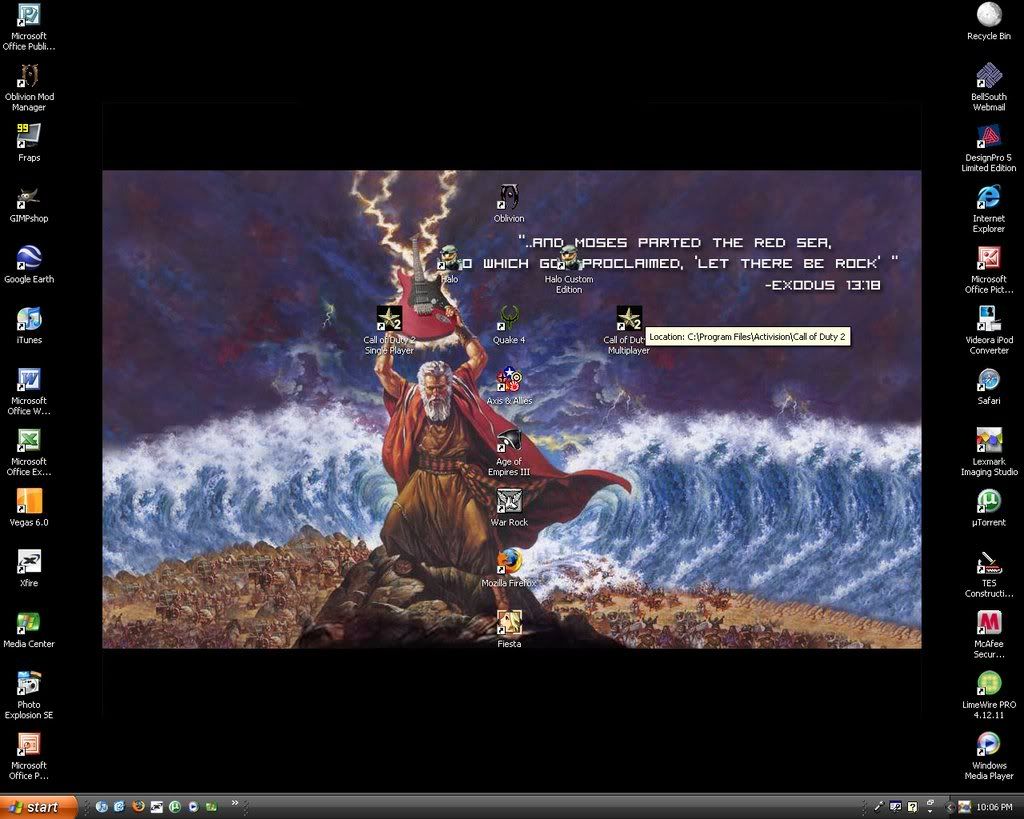This screenshot has width=1024, height=819.
Task: Open Microsoft Office Word shortcut
Action: pos(29,391)
